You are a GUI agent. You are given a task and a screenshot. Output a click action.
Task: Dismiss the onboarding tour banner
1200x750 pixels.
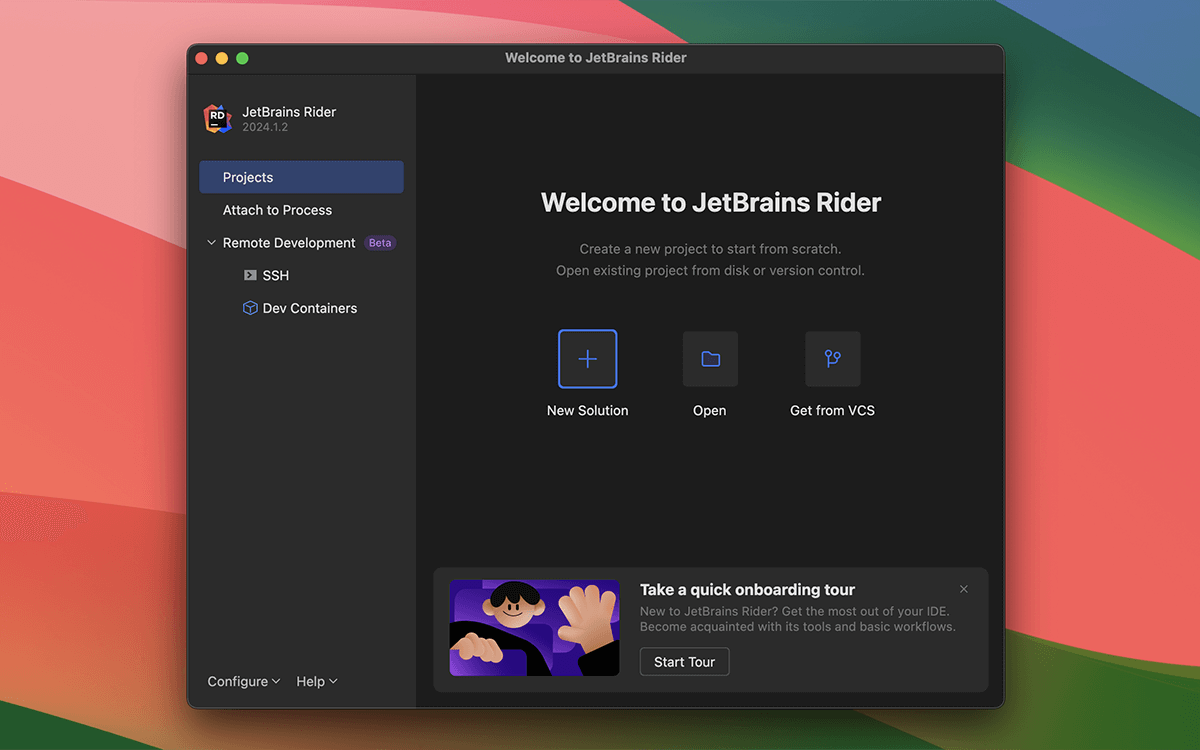[x=964, y=589]
